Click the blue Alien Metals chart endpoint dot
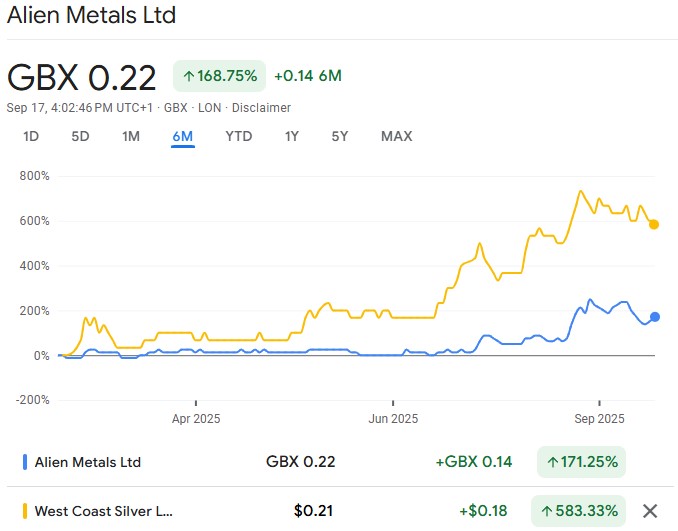This screenshot has width=678, height=531. point(655,317)
